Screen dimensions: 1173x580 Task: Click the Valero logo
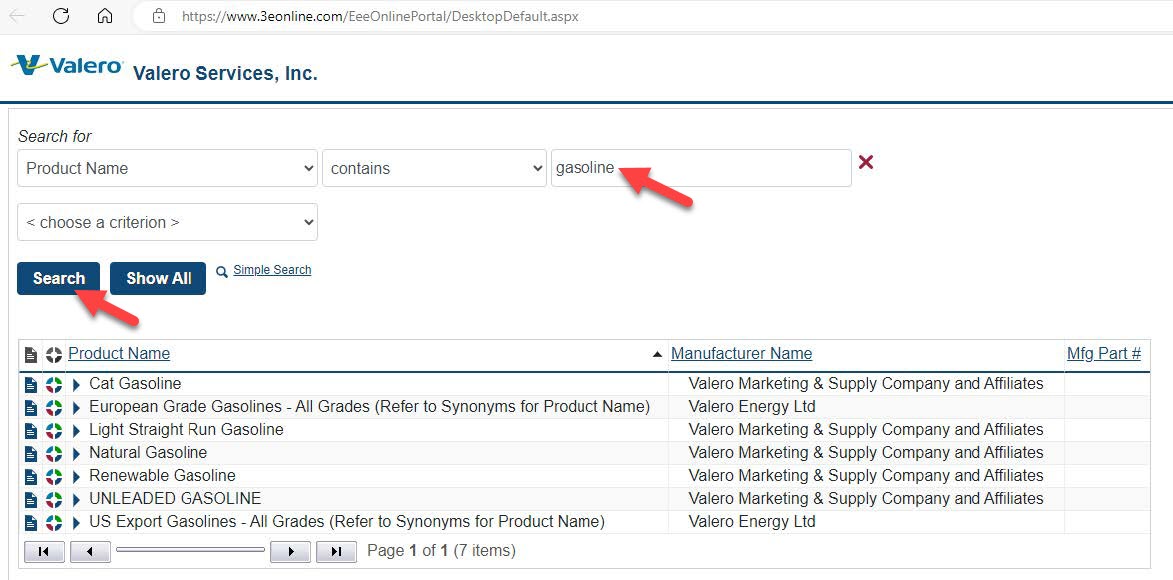(67, 66)
